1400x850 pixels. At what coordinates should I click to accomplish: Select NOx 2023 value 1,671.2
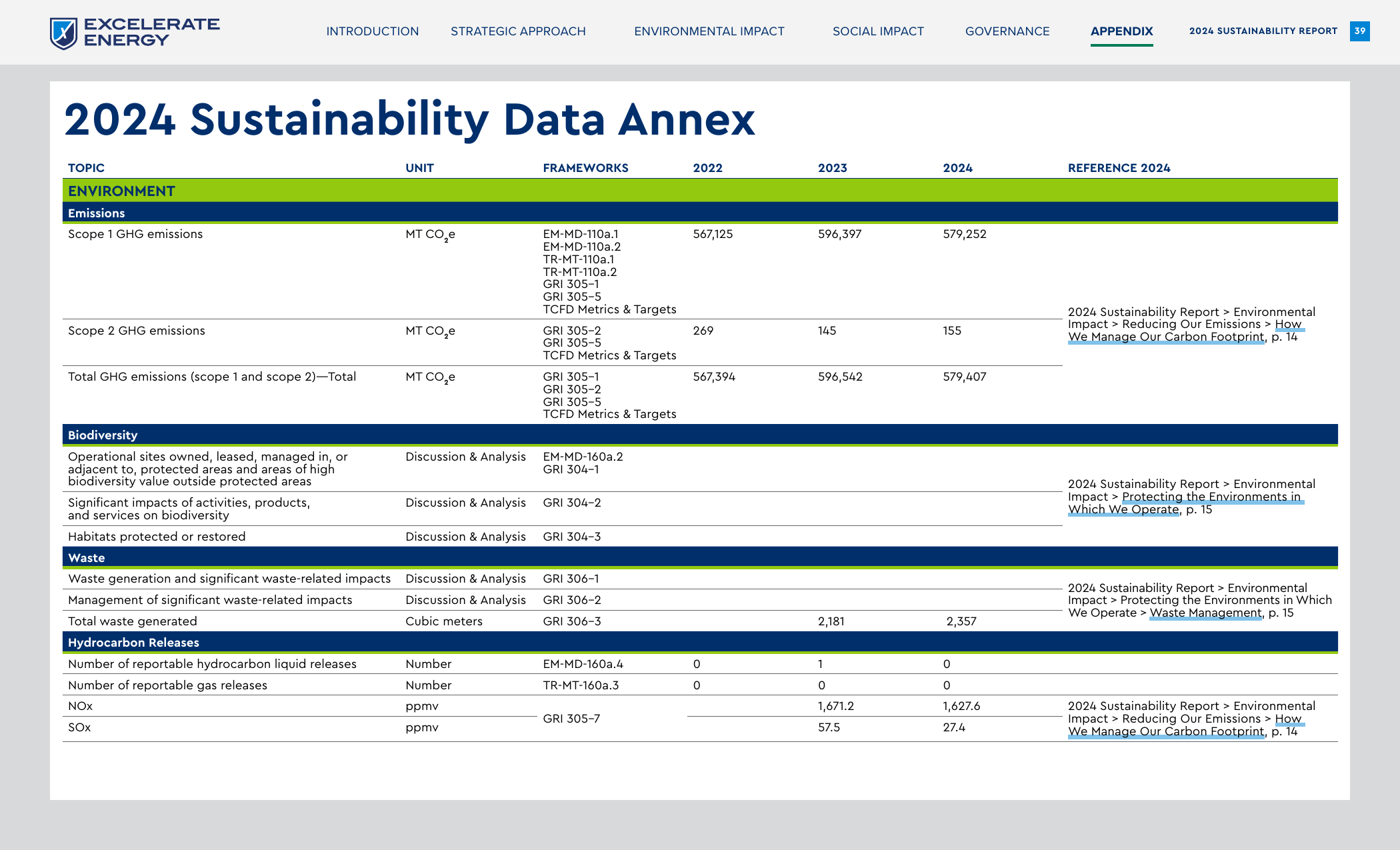836,706
